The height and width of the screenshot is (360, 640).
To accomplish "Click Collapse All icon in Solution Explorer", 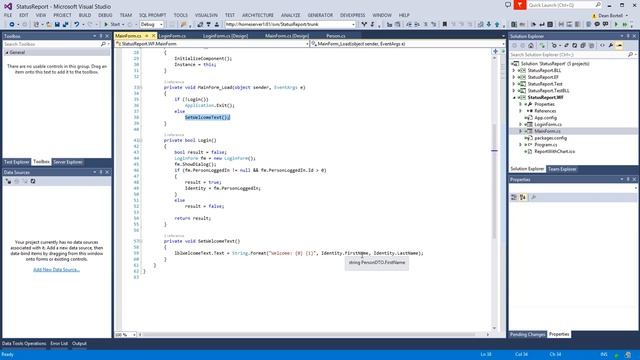I will [583, 45].
